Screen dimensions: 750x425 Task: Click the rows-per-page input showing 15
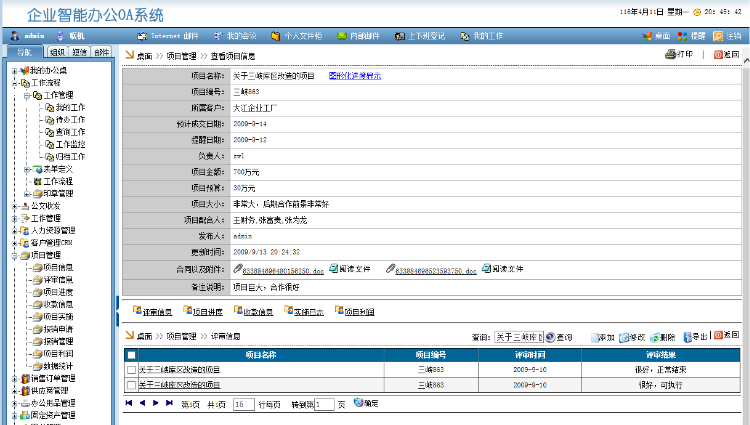tap(244, 404)
